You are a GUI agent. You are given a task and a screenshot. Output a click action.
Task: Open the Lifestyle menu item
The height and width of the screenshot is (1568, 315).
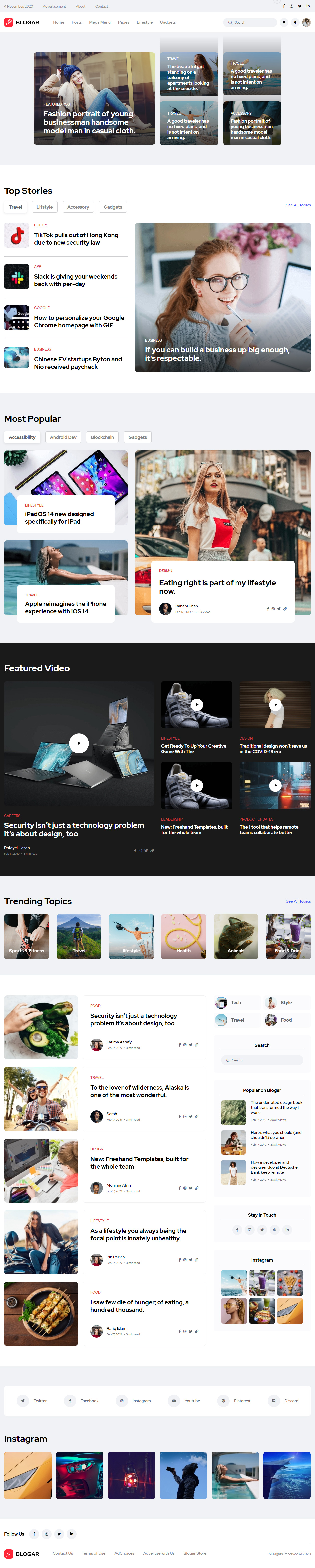tap(145, 22)
